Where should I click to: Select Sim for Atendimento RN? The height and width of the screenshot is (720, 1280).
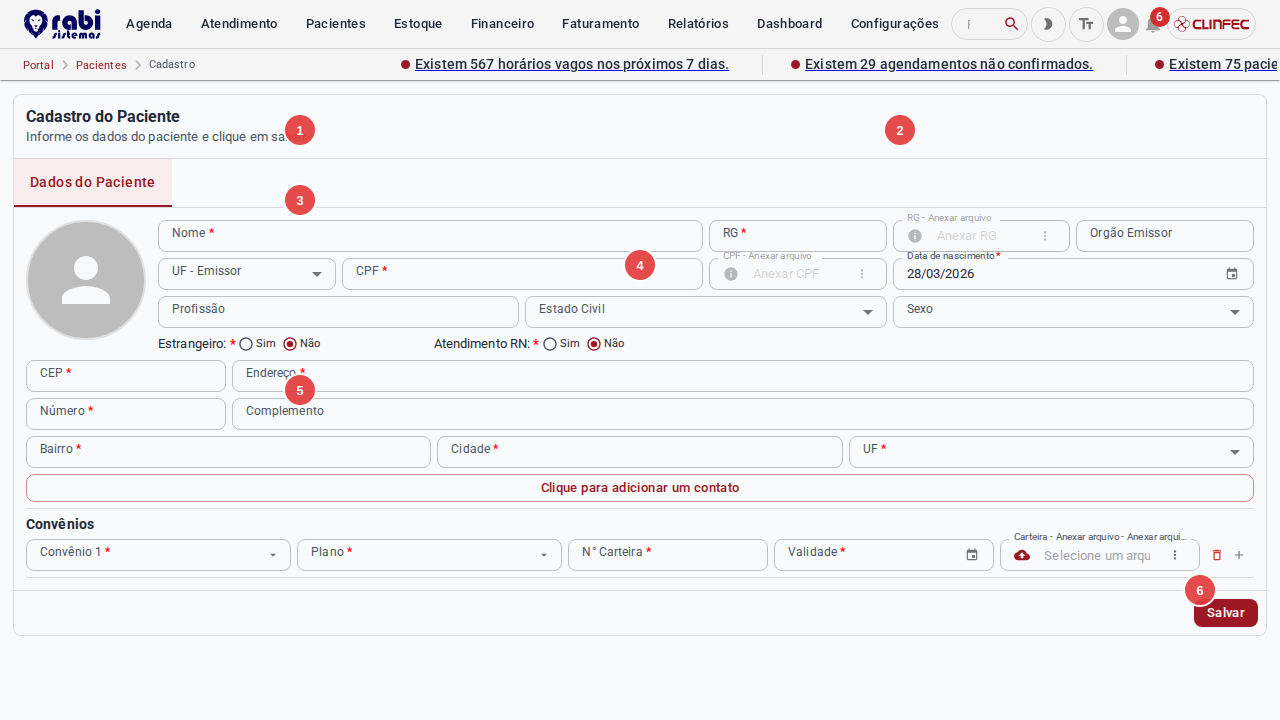point(550,344)
